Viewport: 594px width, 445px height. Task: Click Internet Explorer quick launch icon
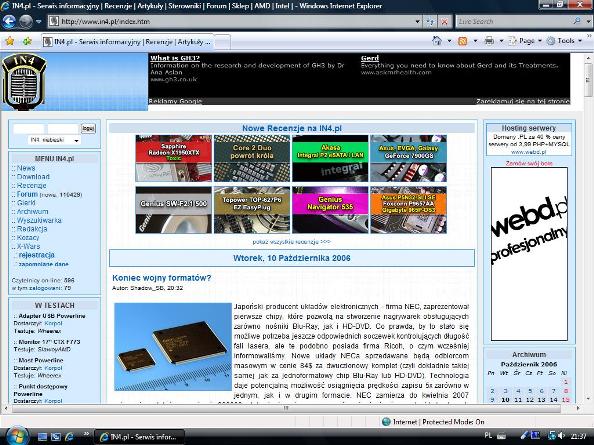click(x=69, y=437)
